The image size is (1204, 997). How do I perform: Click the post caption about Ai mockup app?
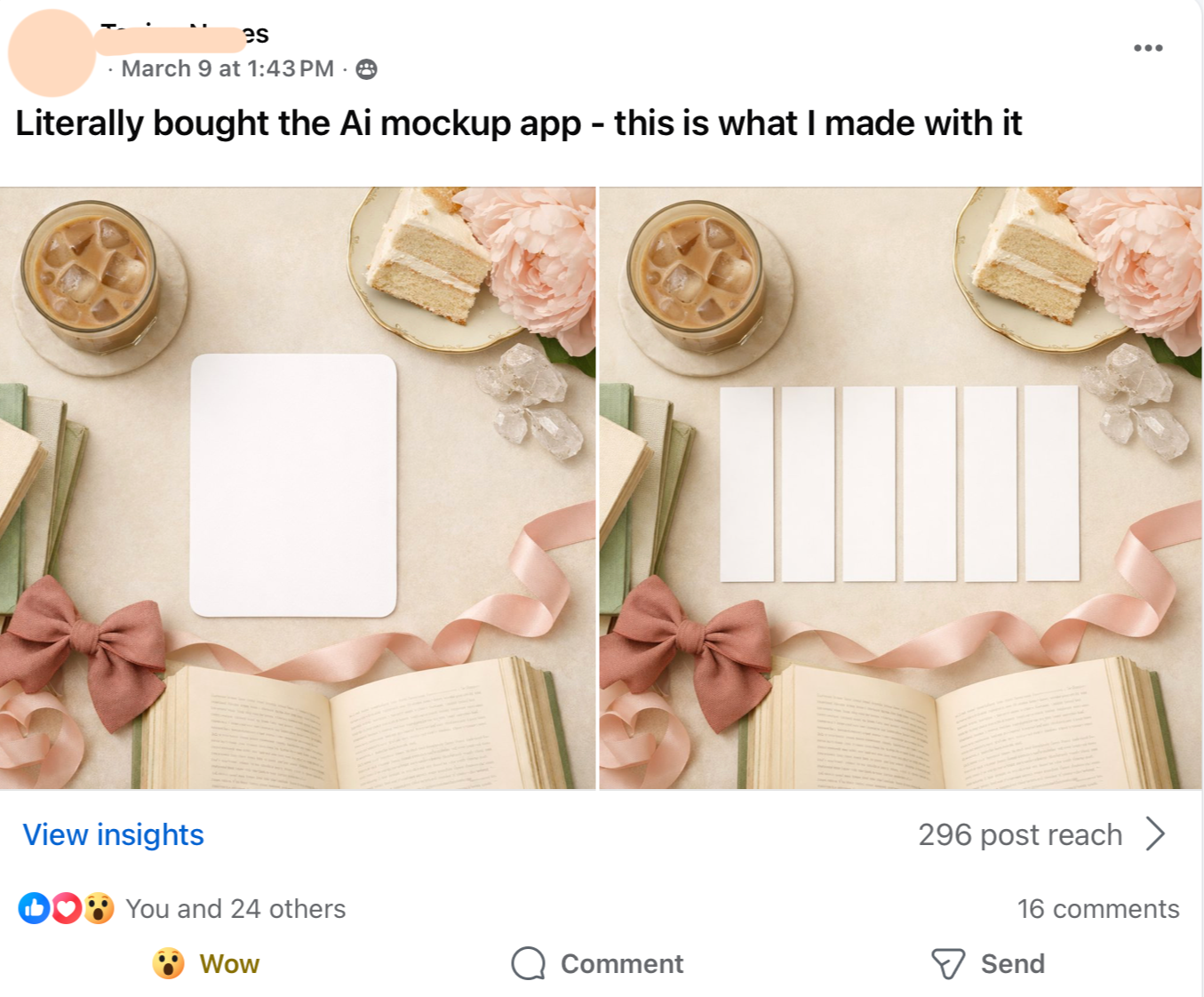pyautogui.click(x=518, y=124)
